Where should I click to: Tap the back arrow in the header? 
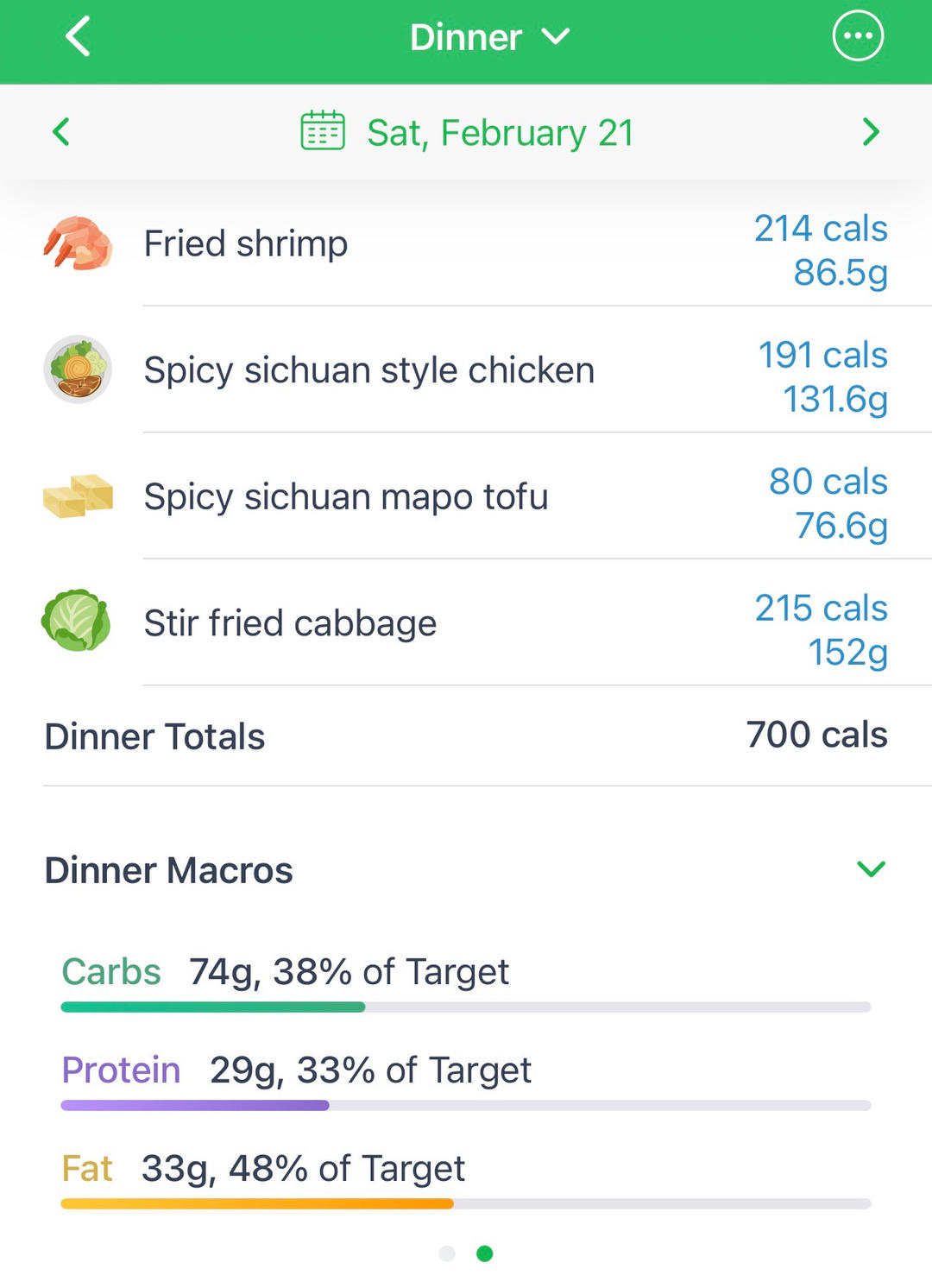click(x=78, y=37)
